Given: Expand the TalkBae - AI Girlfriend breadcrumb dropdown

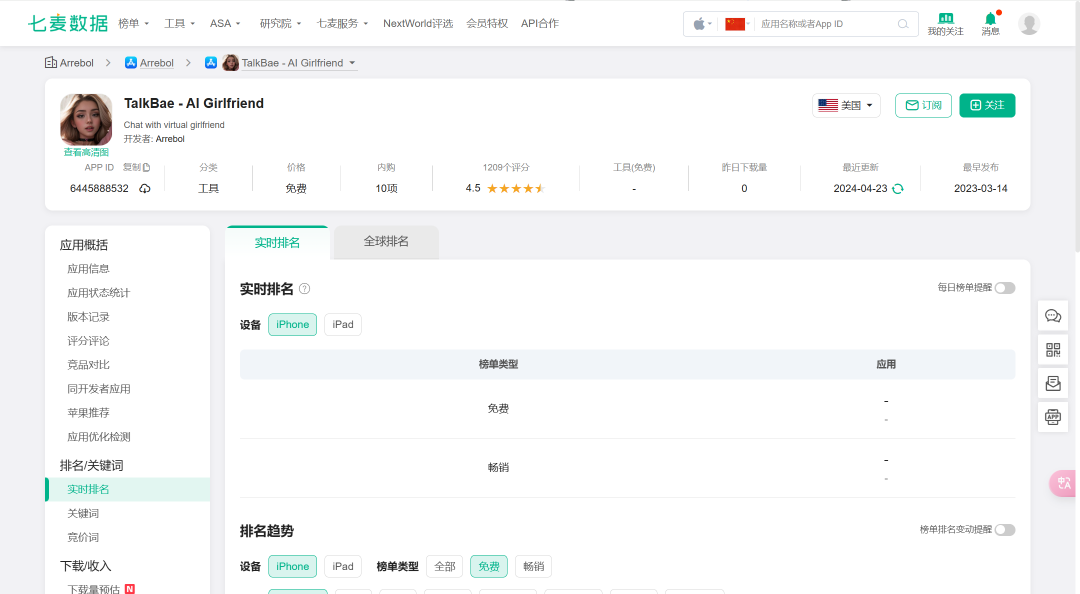Looking at the screenshot, I should [x=352, y=63].
